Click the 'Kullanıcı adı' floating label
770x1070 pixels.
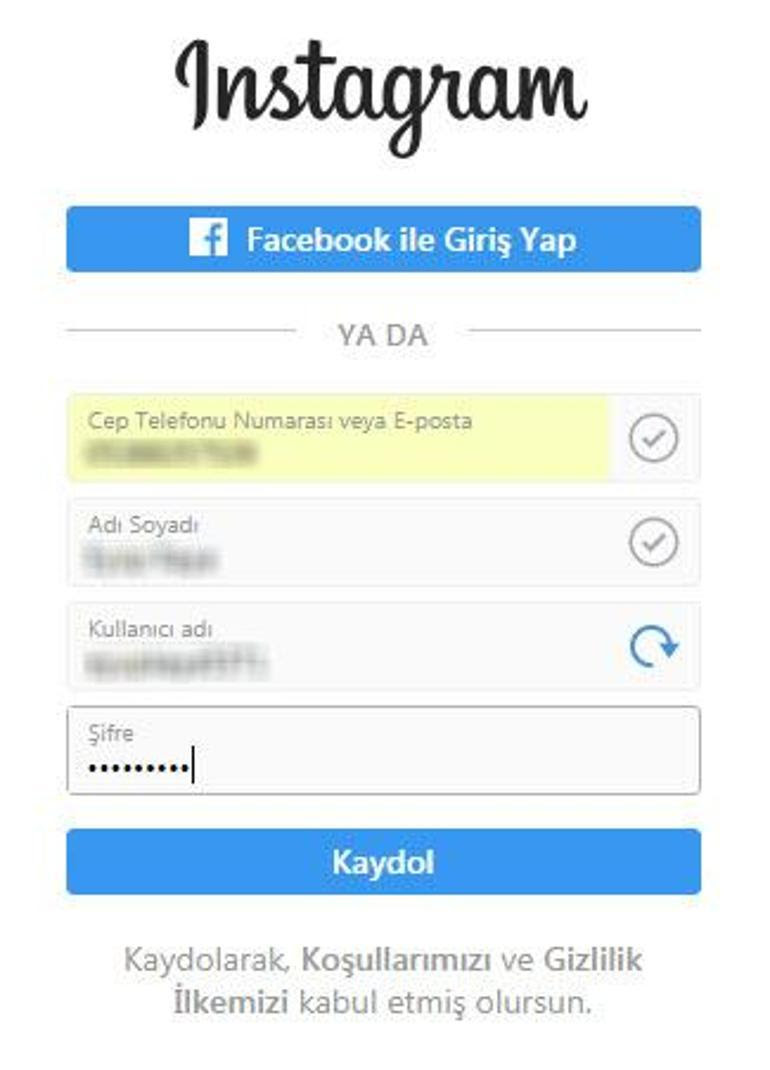(150, 628)
